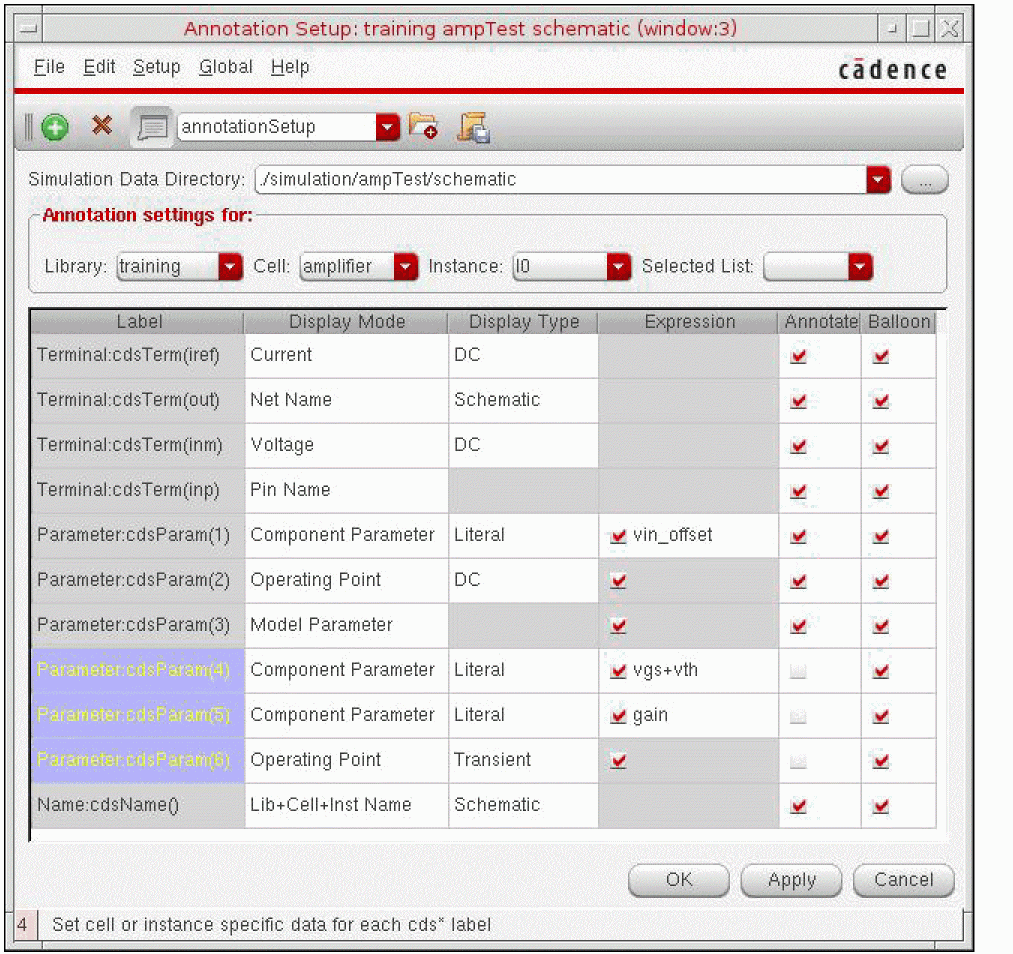Enable Annotate checkbox for cdsParam(5)

[799, 716]
